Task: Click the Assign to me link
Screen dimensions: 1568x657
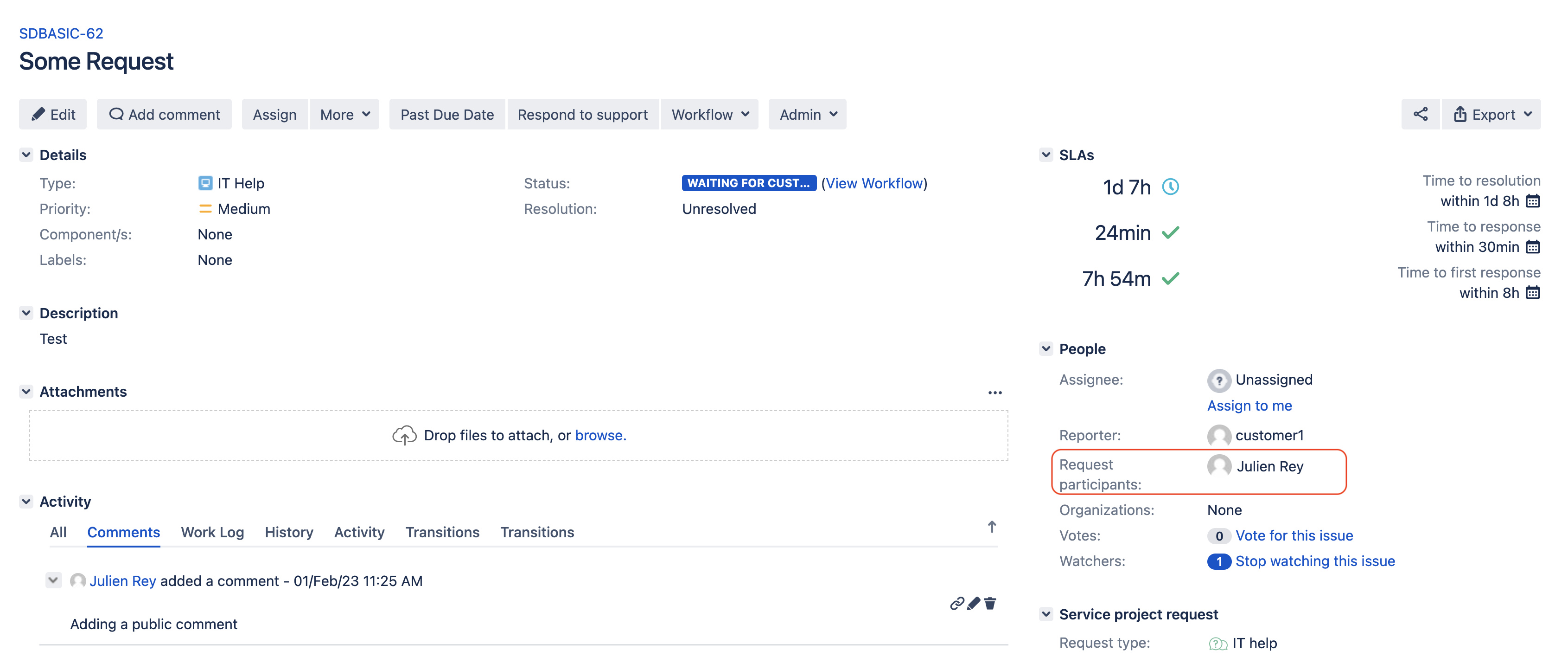Action: click(1249, 406)
